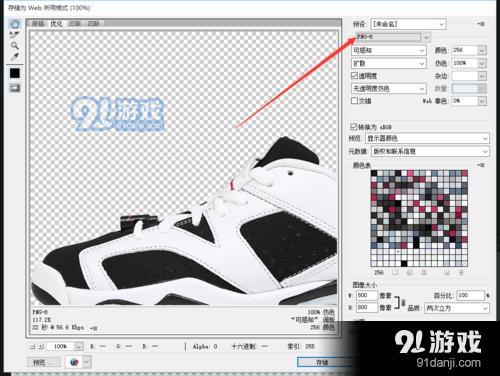500x376 pixels.
Task: Switch to the 优化 tab
Action: pos(56,24)
